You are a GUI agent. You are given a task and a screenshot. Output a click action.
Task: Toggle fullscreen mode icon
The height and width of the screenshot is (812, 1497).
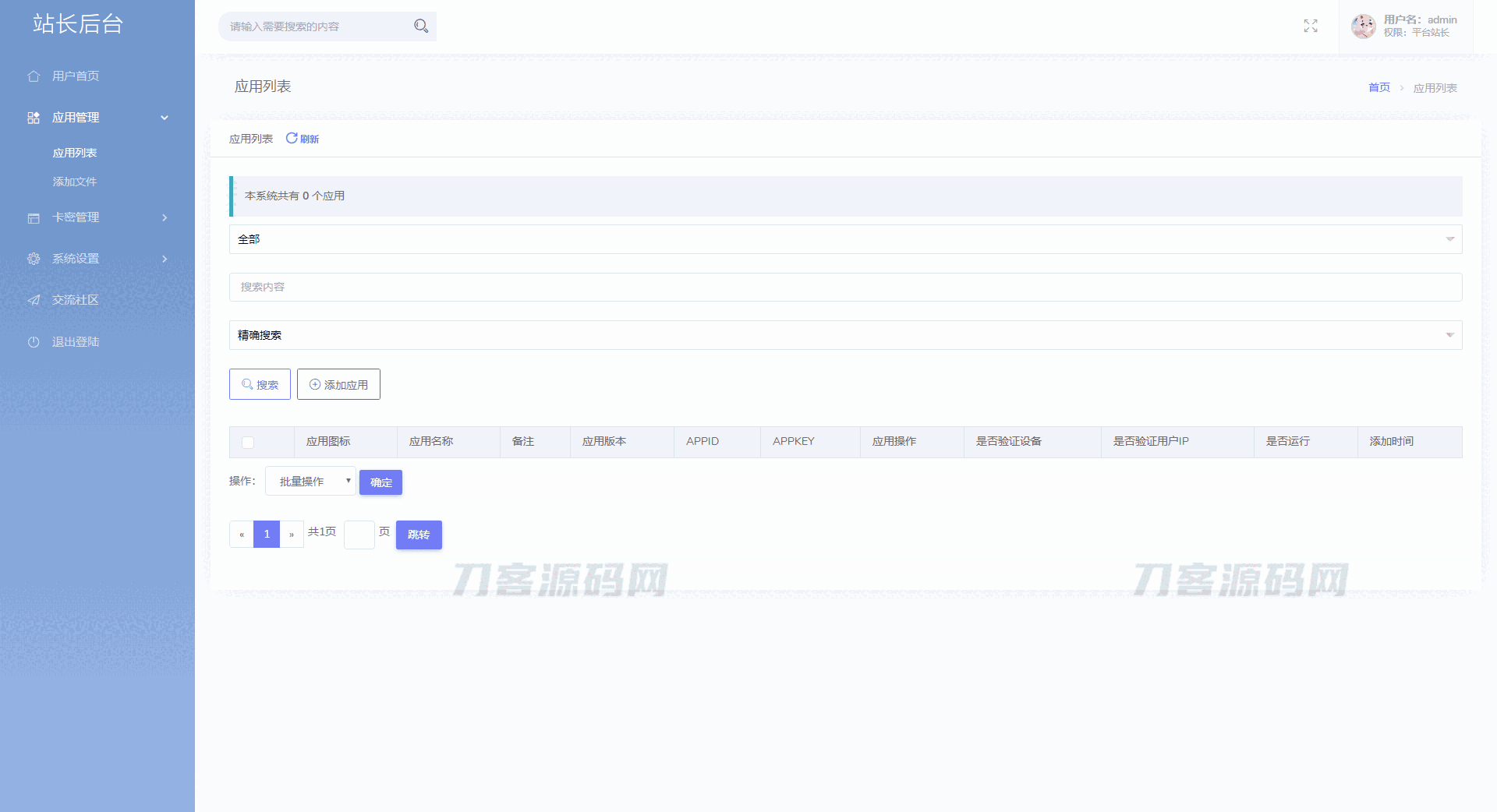click(x=1311, y=26)
